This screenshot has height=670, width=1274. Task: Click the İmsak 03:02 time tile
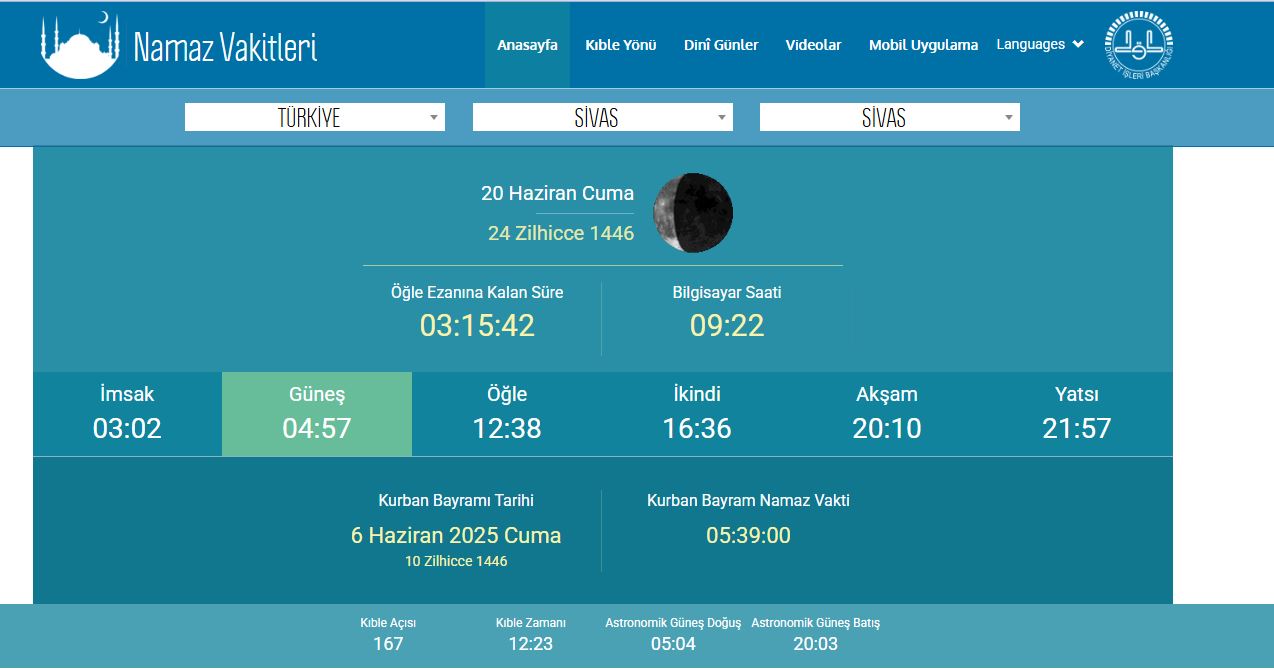127,414
